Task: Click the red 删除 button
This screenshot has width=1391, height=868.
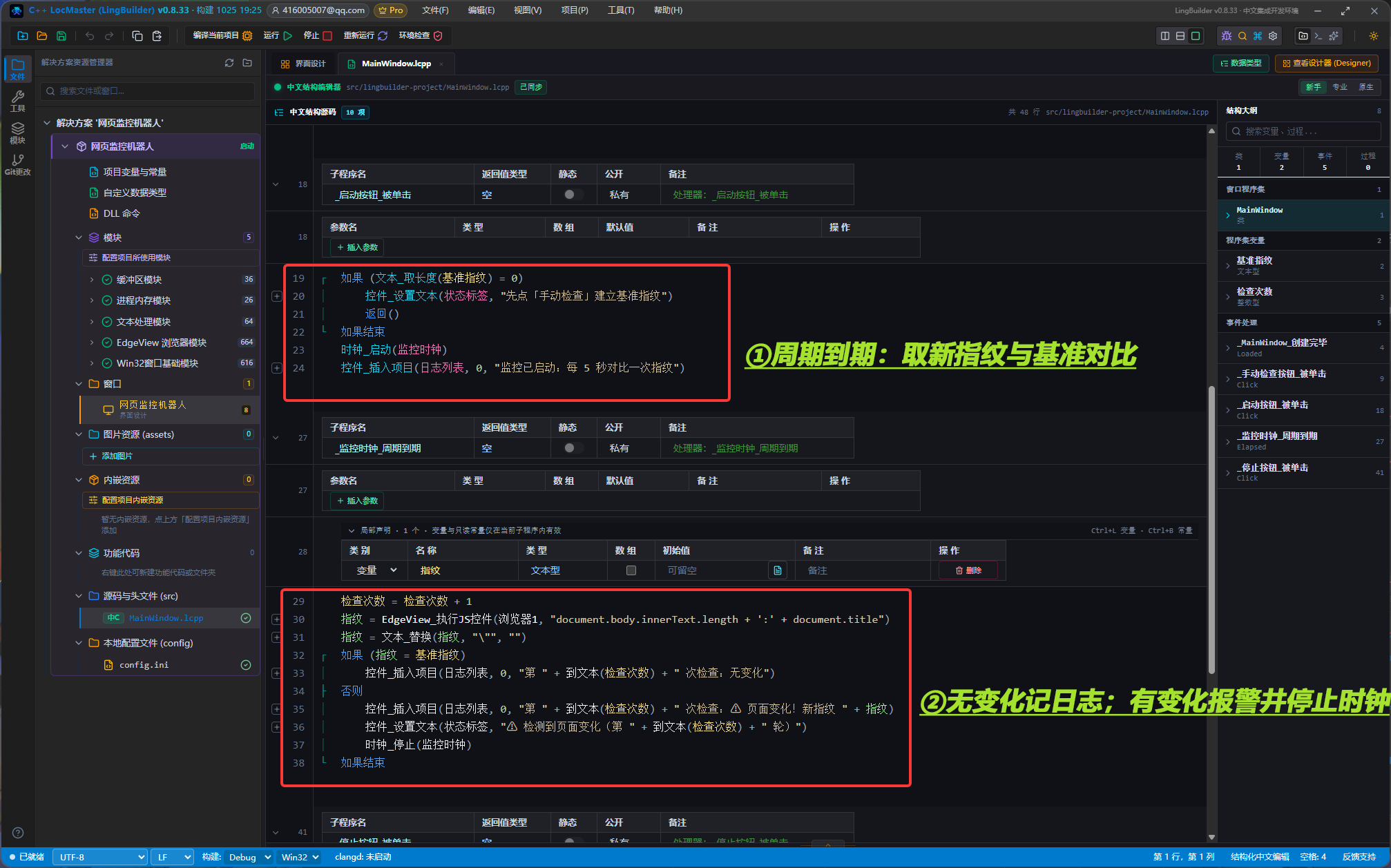Action: click(968, 570)
